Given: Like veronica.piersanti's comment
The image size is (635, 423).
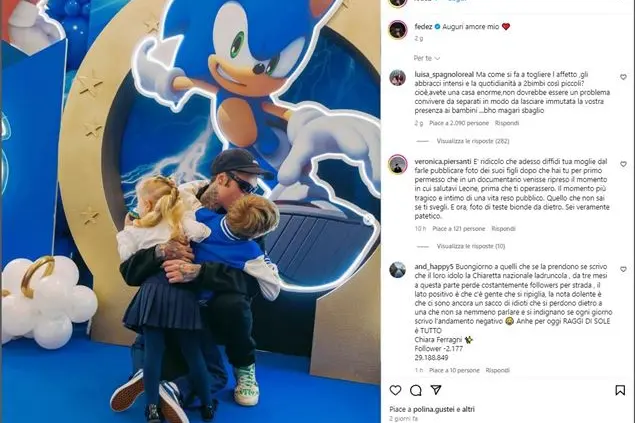Looking at the screenshot, I should pos(623,164).
